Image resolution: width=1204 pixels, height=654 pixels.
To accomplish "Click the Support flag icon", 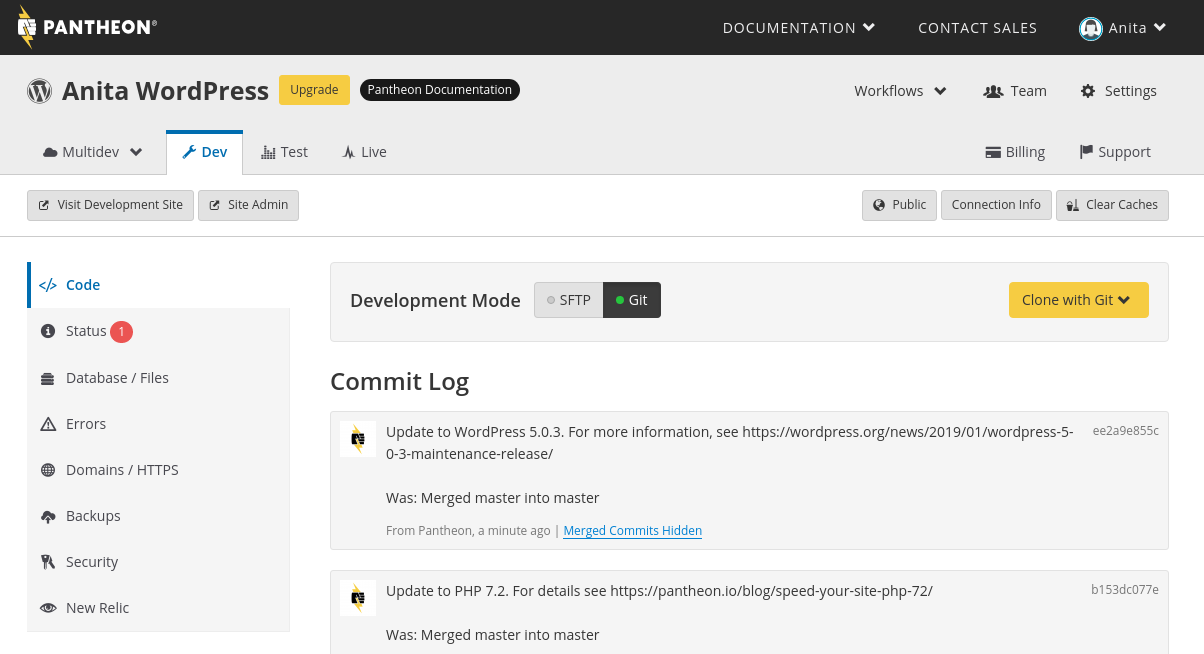I will (x=1086, y=152).
